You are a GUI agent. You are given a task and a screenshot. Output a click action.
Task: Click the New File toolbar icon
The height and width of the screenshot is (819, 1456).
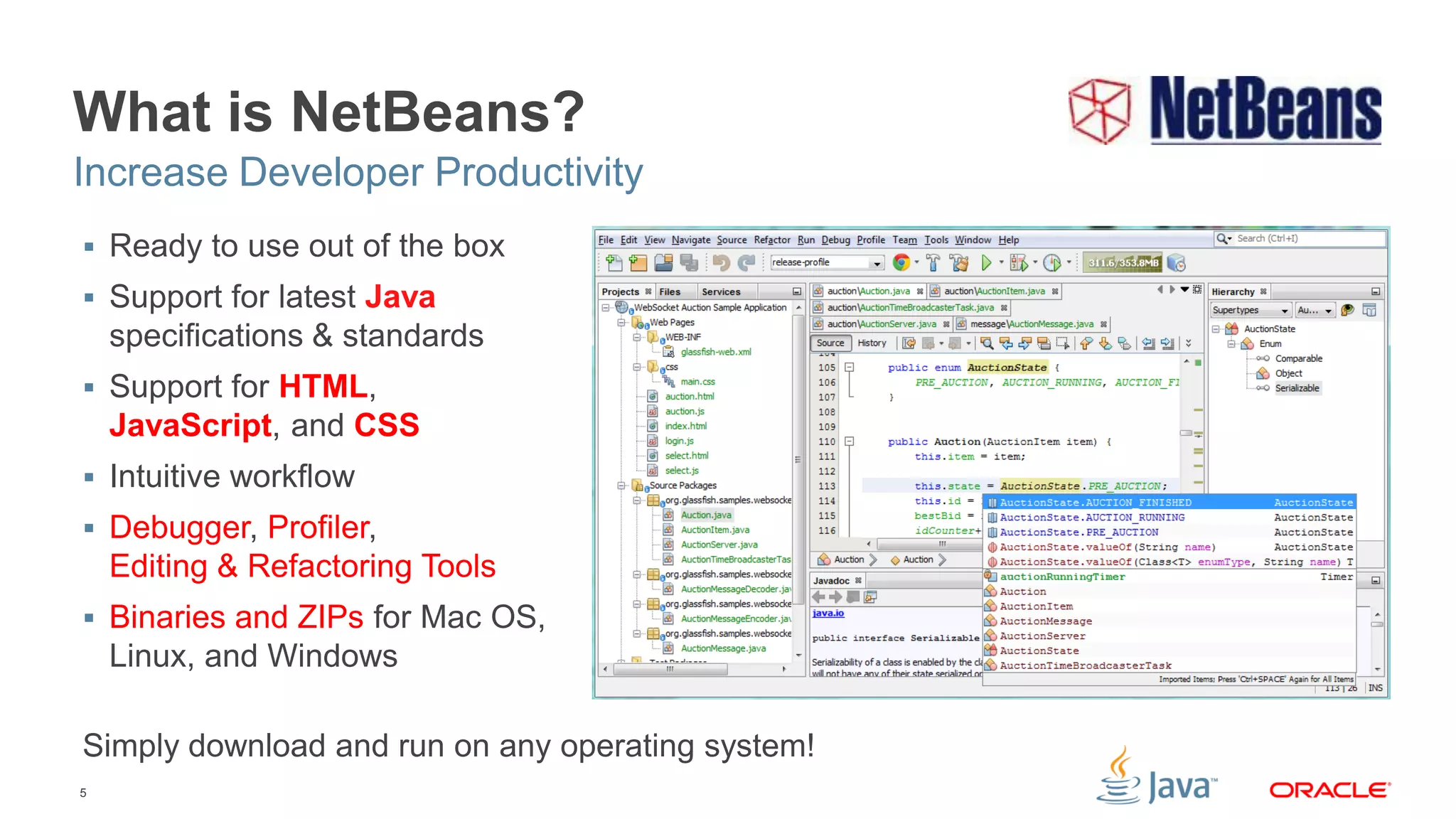coord(614,263)
